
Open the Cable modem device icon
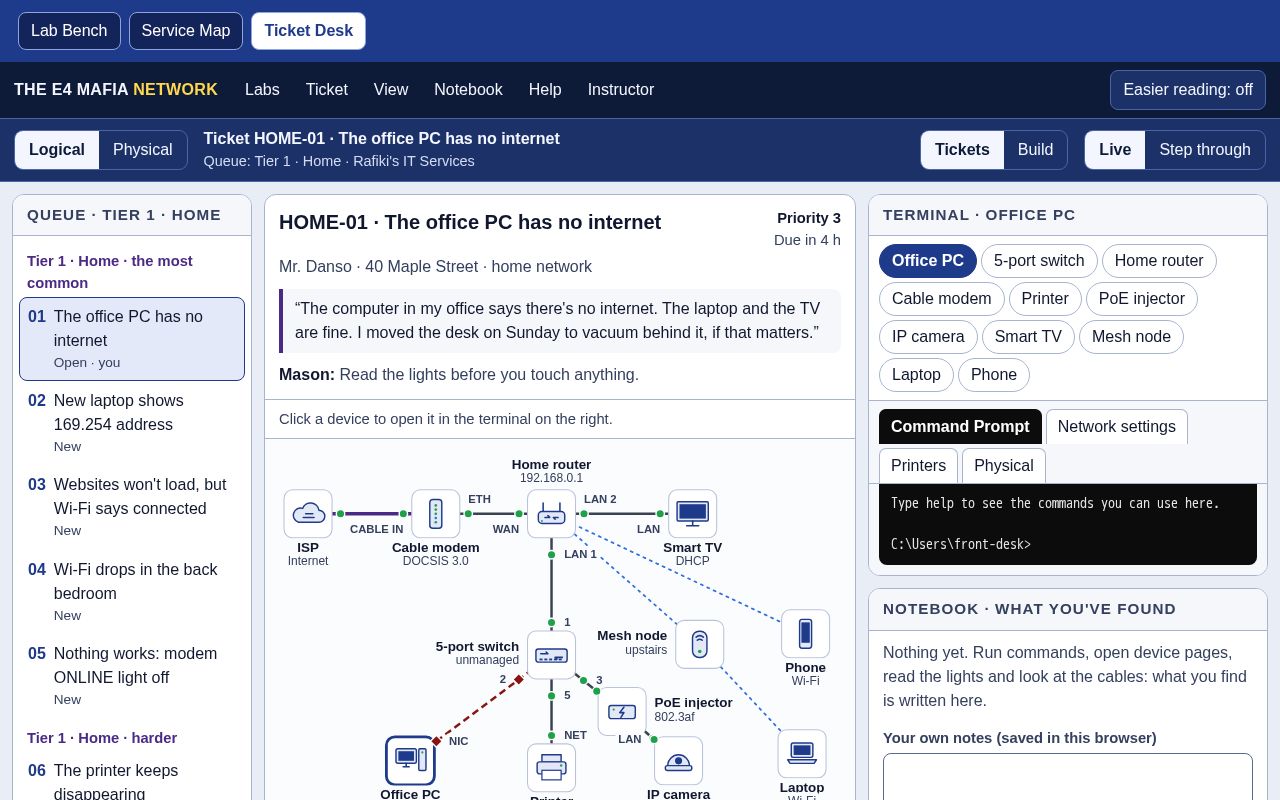click(436, 514)
